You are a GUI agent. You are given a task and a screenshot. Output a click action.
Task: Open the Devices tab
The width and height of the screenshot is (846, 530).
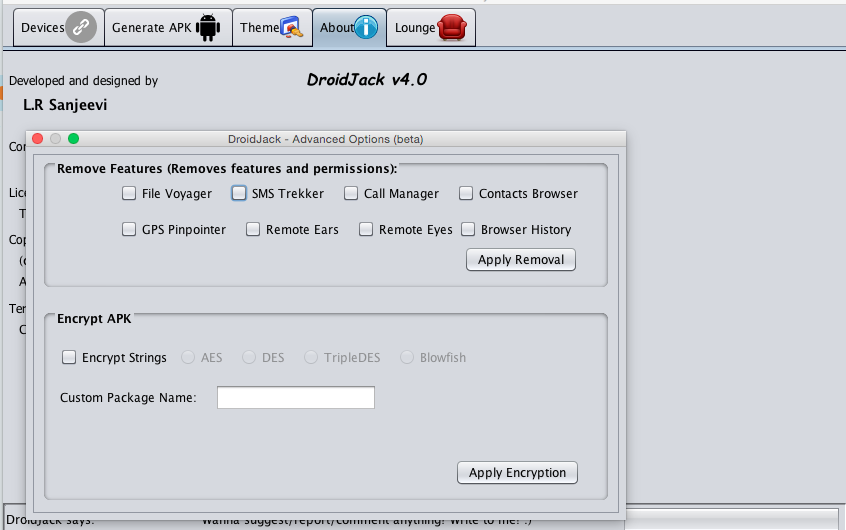tap(58, 28)
